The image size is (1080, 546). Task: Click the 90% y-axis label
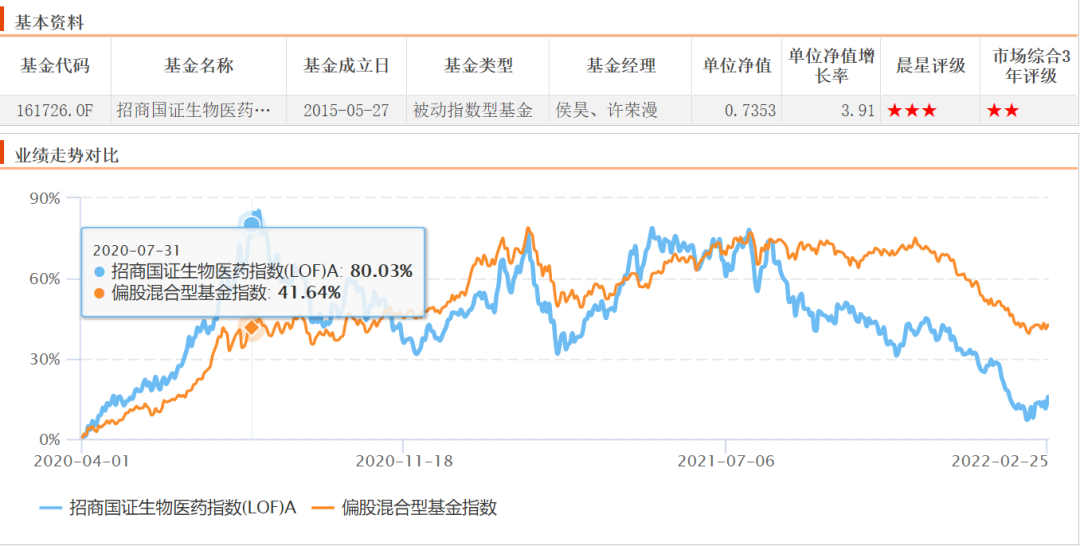[44, 198]
